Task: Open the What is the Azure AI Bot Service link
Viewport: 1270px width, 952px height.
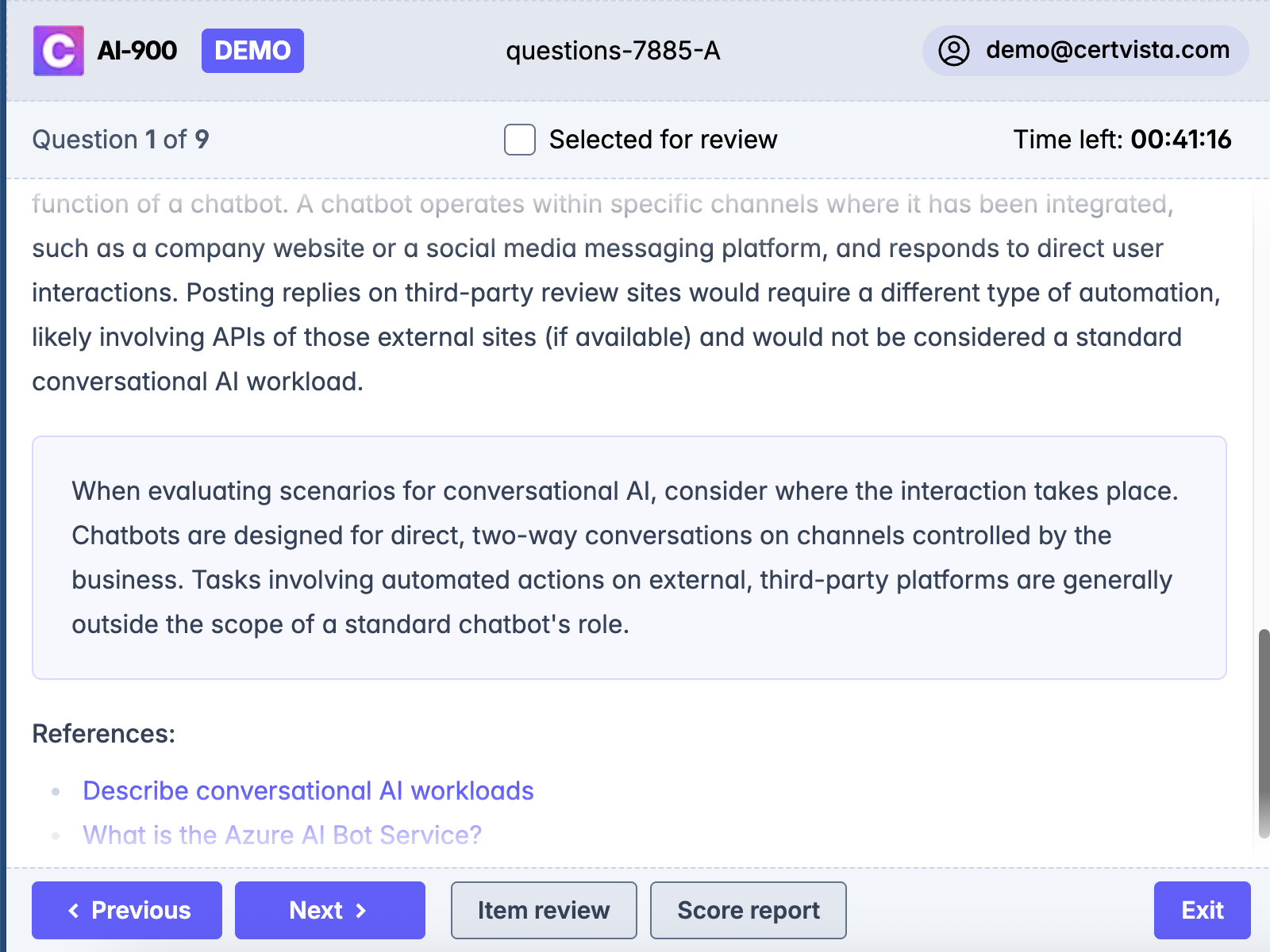Action: point(282,835)
